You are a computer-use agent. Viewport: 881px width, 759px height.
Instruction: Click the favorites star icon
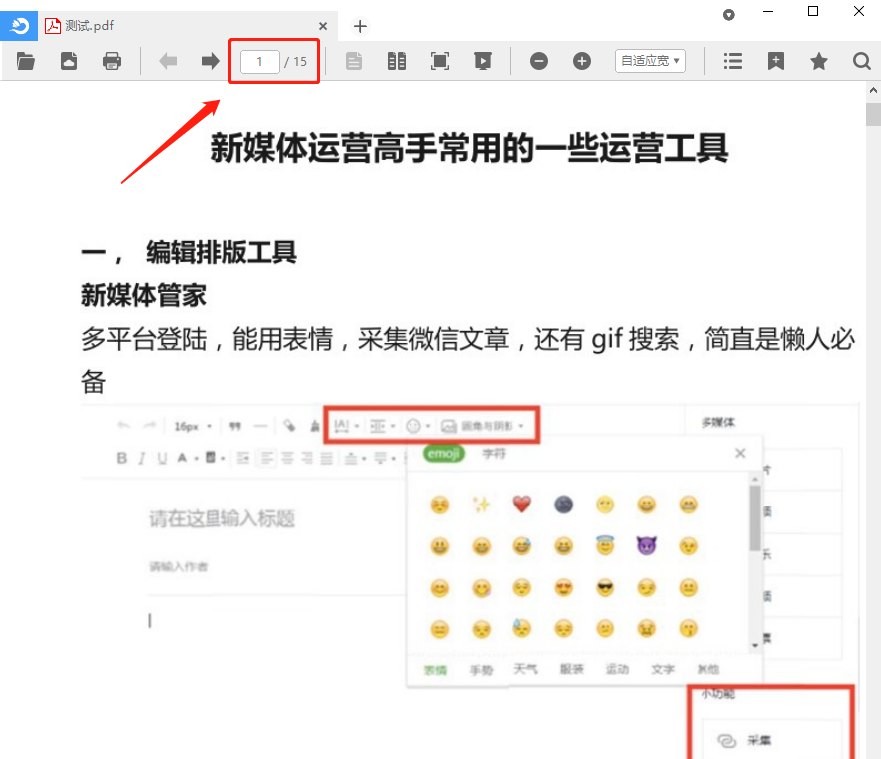pos(819,61)
